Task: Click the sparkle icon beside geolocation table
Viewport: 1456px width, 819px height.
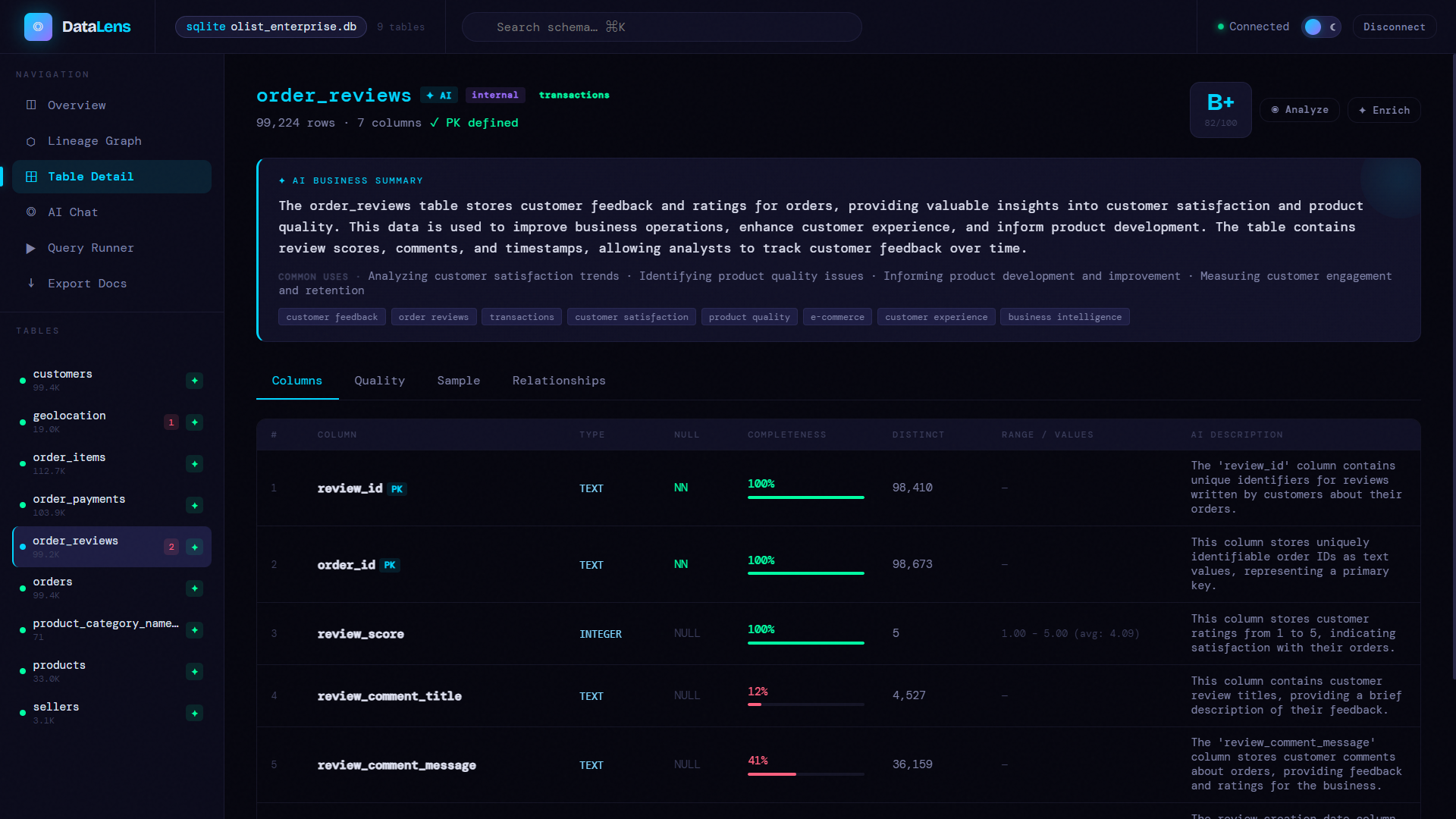Action: pos(195,422)
